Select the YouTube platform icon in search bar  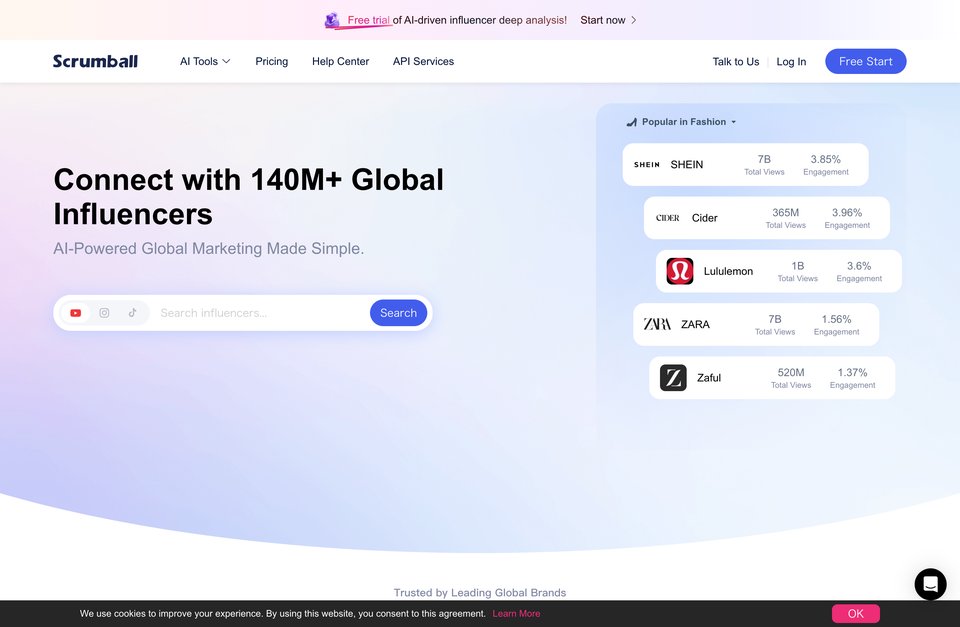pos(75,313)
